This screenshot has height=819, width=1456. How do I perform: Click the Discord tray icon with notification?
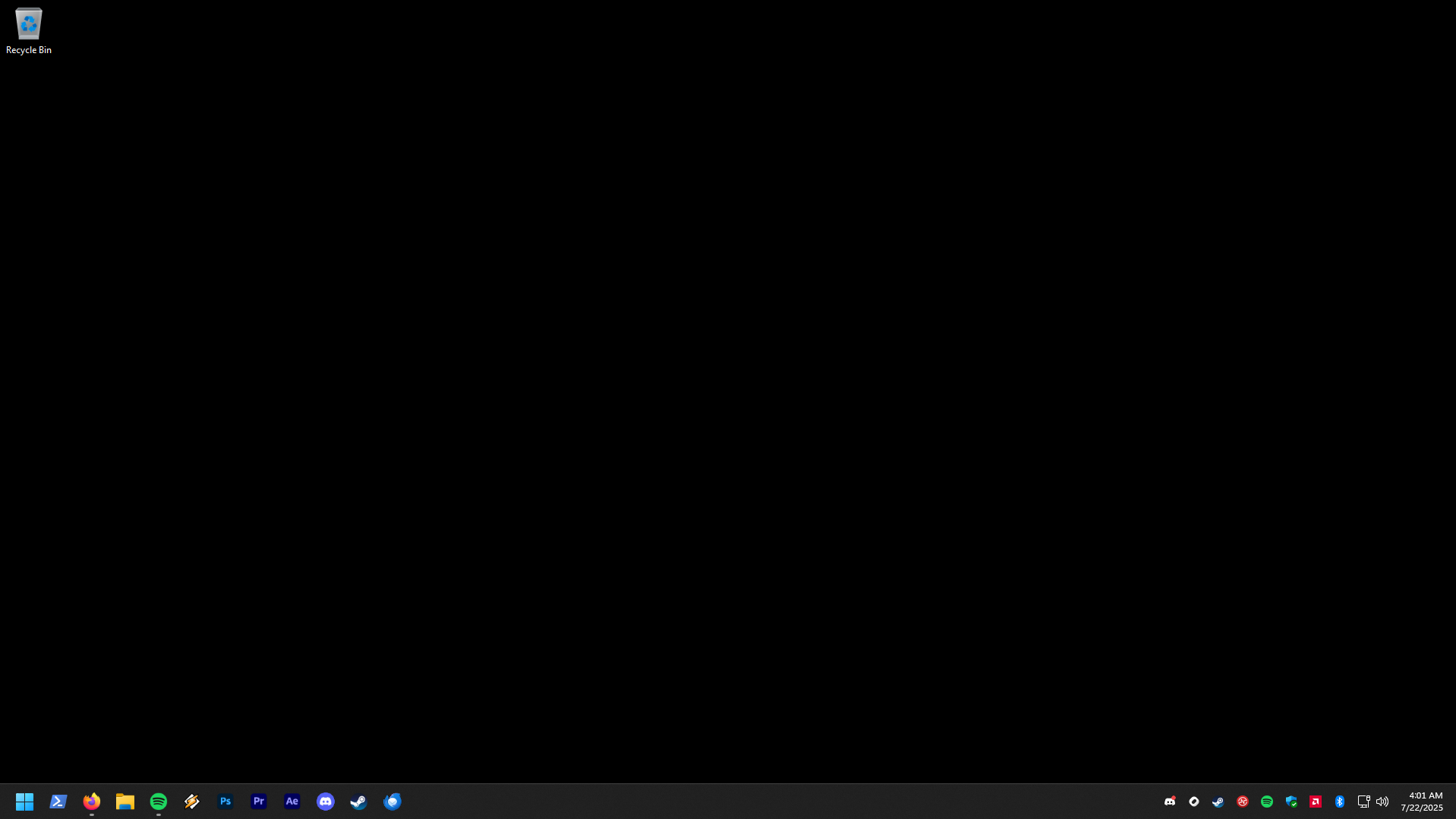pyautogui.click(x=1170, y=802)
